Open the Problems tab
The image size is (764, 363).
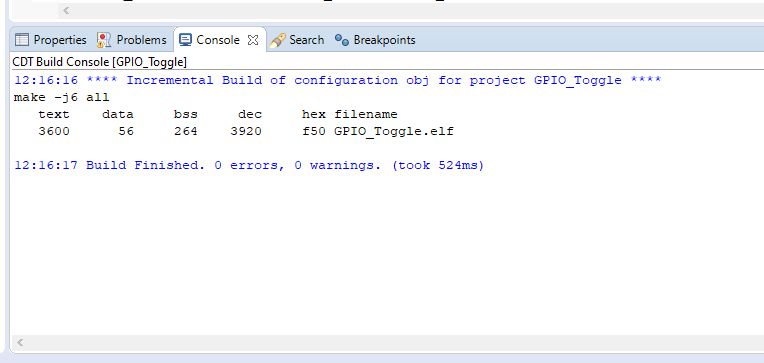coord(132,40)
